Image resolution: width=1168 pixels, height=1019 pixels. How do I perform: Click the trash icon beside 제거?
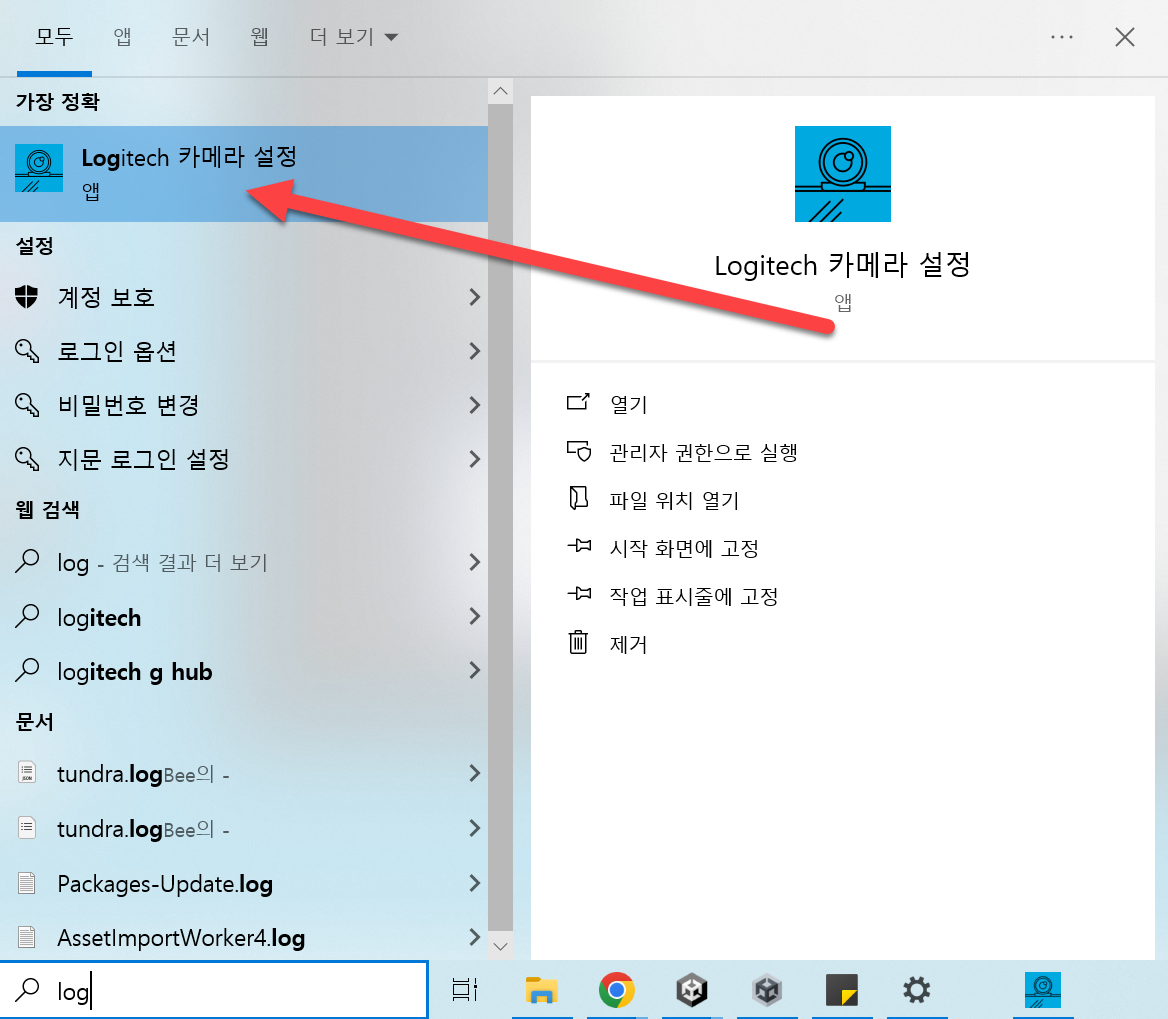click(x=578, y=642)
